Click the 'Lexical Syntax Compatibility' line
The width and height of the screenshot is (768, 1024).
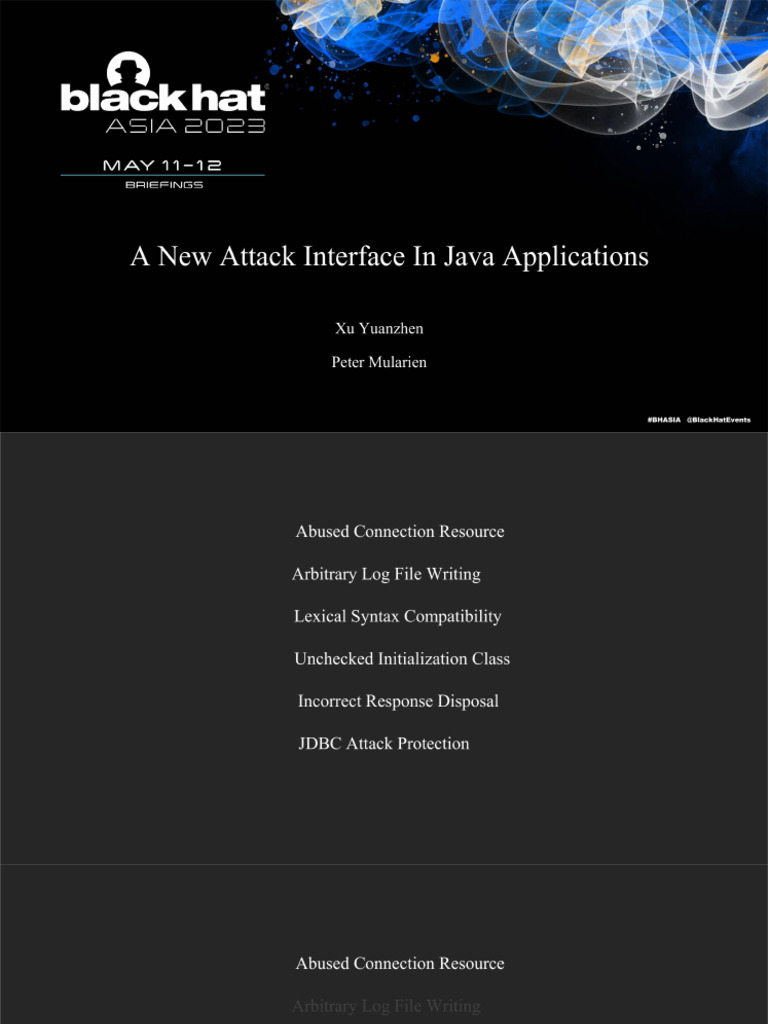[398, 616]
